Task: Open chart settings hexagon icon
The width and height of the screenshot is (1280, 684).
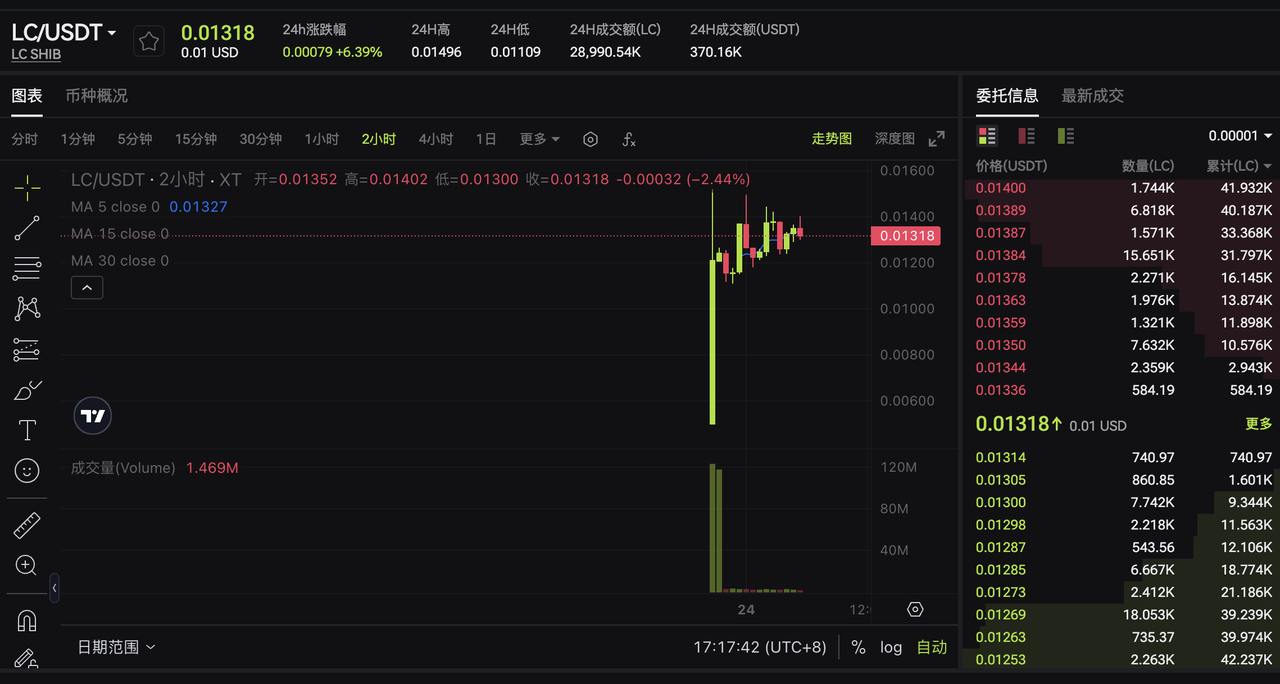Action: pyautogui.click(x=590, y=139)
